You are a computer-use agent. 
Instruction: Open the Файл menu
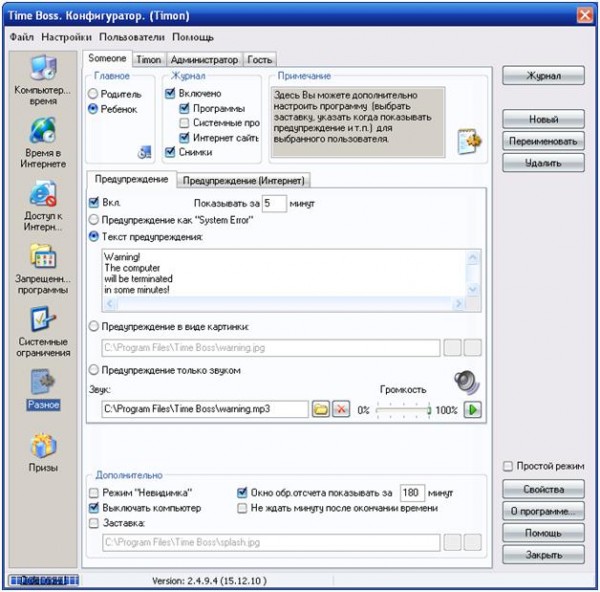[21, 37]
